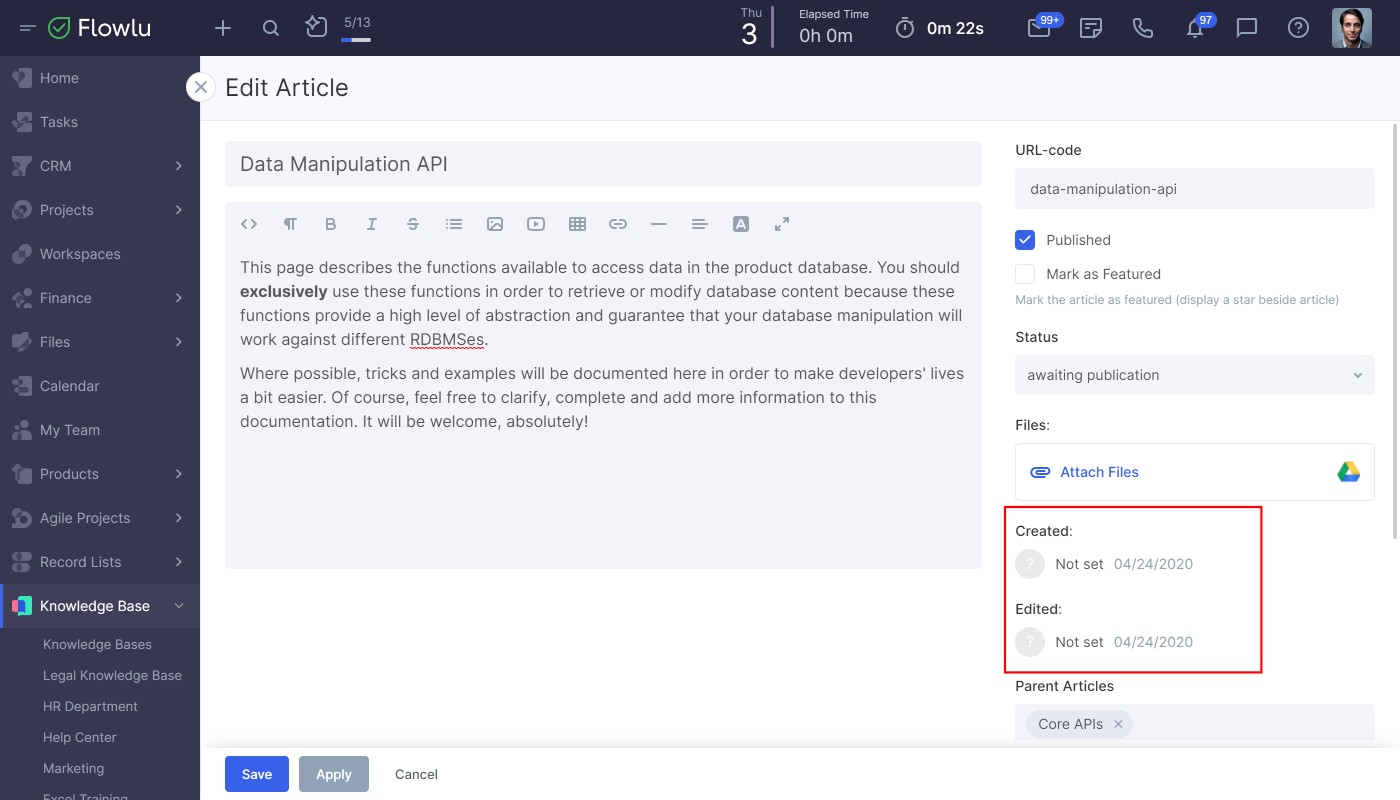Open the notes icon in header
Image resolution: width=1400 pixels, height=800 pixels.
pyautogui.click(x=1091, y=28)
